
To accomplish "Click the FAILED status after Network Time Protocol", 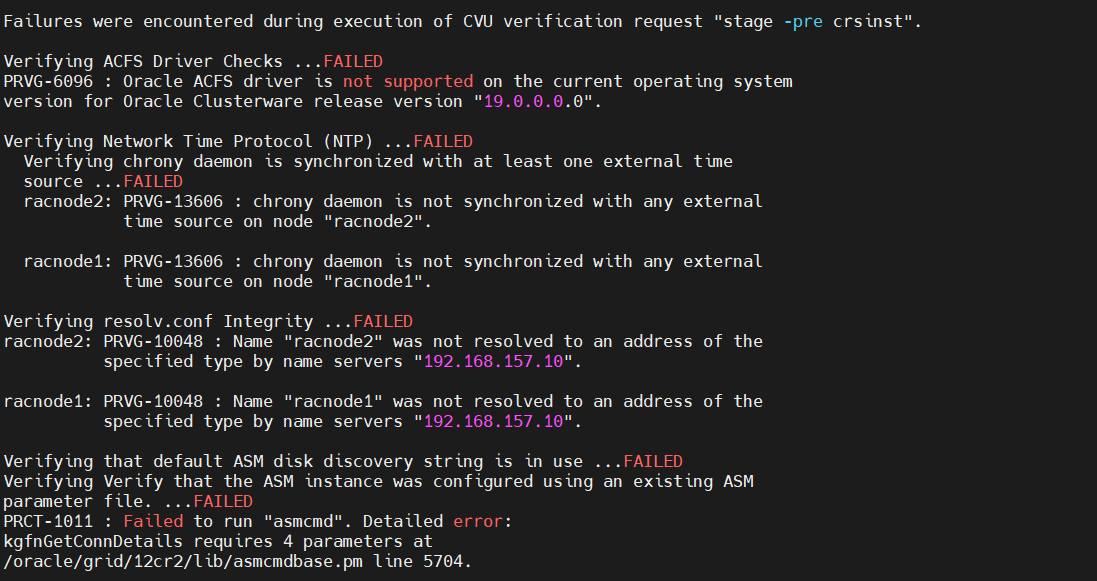I will [x=443, y=141].
